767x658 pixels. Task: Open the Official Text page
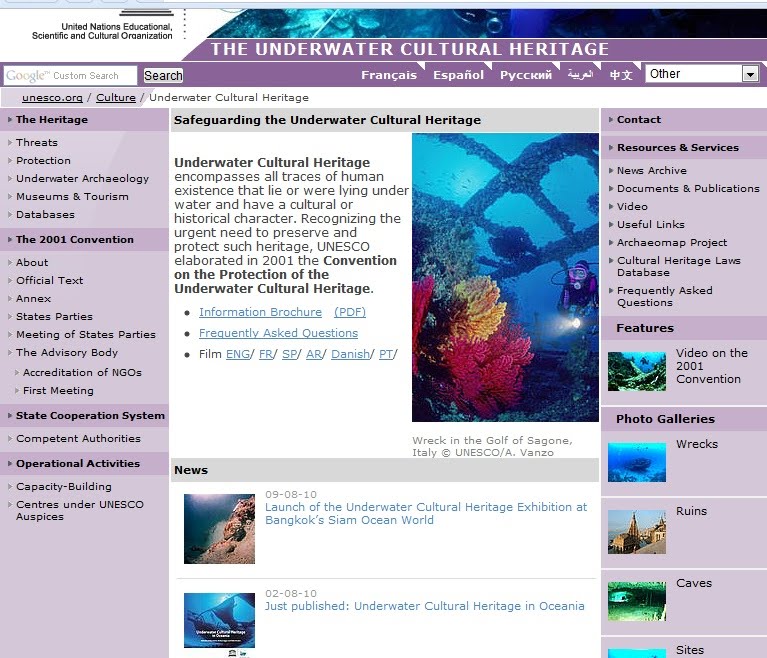coord(49,280)
